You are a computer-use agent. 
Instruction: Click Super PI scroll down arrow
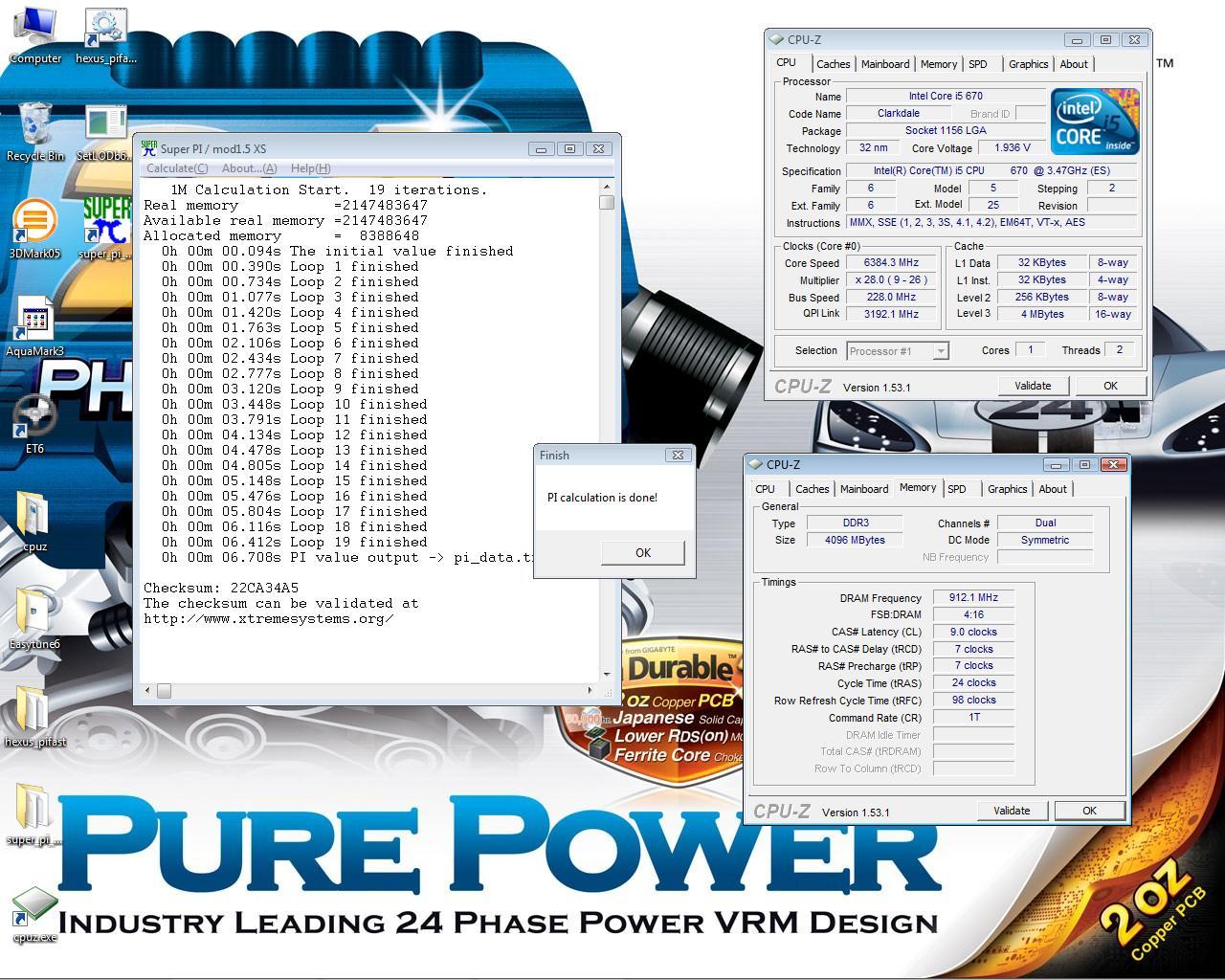[607, 674]
